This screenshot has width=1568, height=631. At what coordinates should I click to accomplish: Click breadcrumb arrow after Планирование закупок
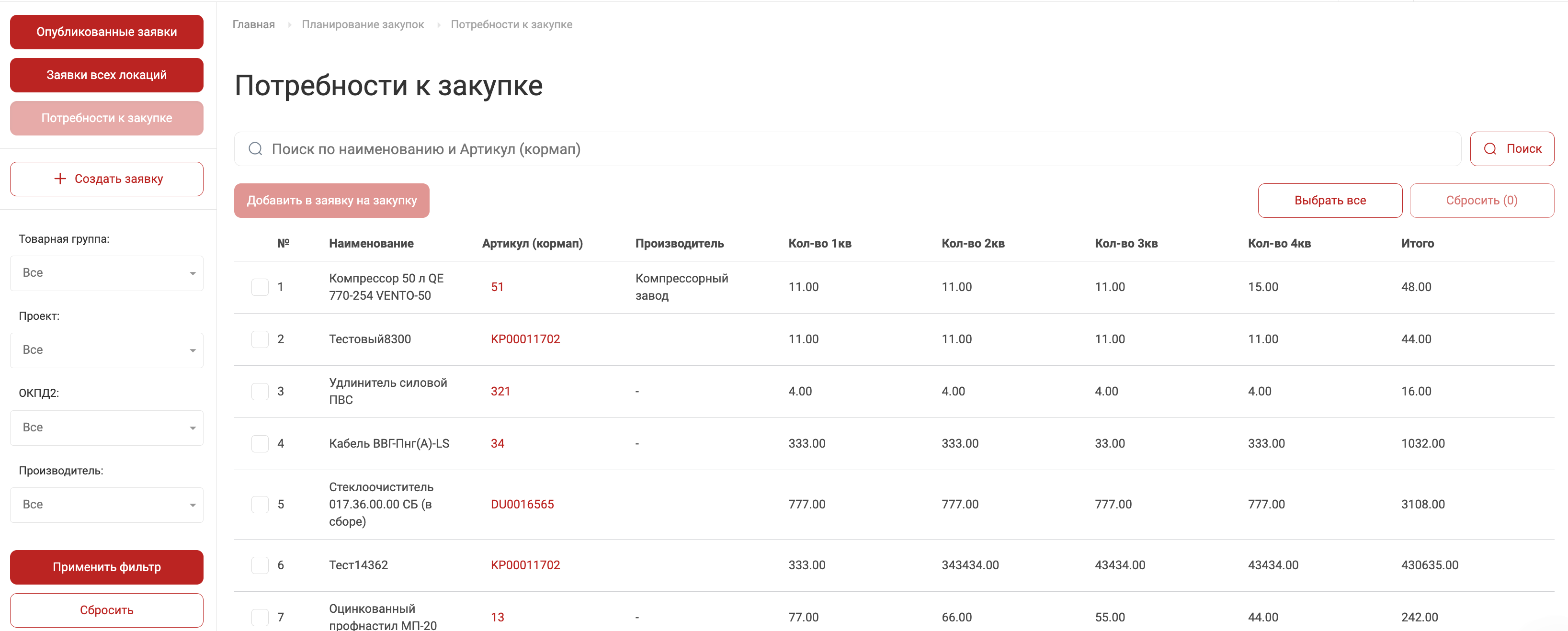click(438, 25)
